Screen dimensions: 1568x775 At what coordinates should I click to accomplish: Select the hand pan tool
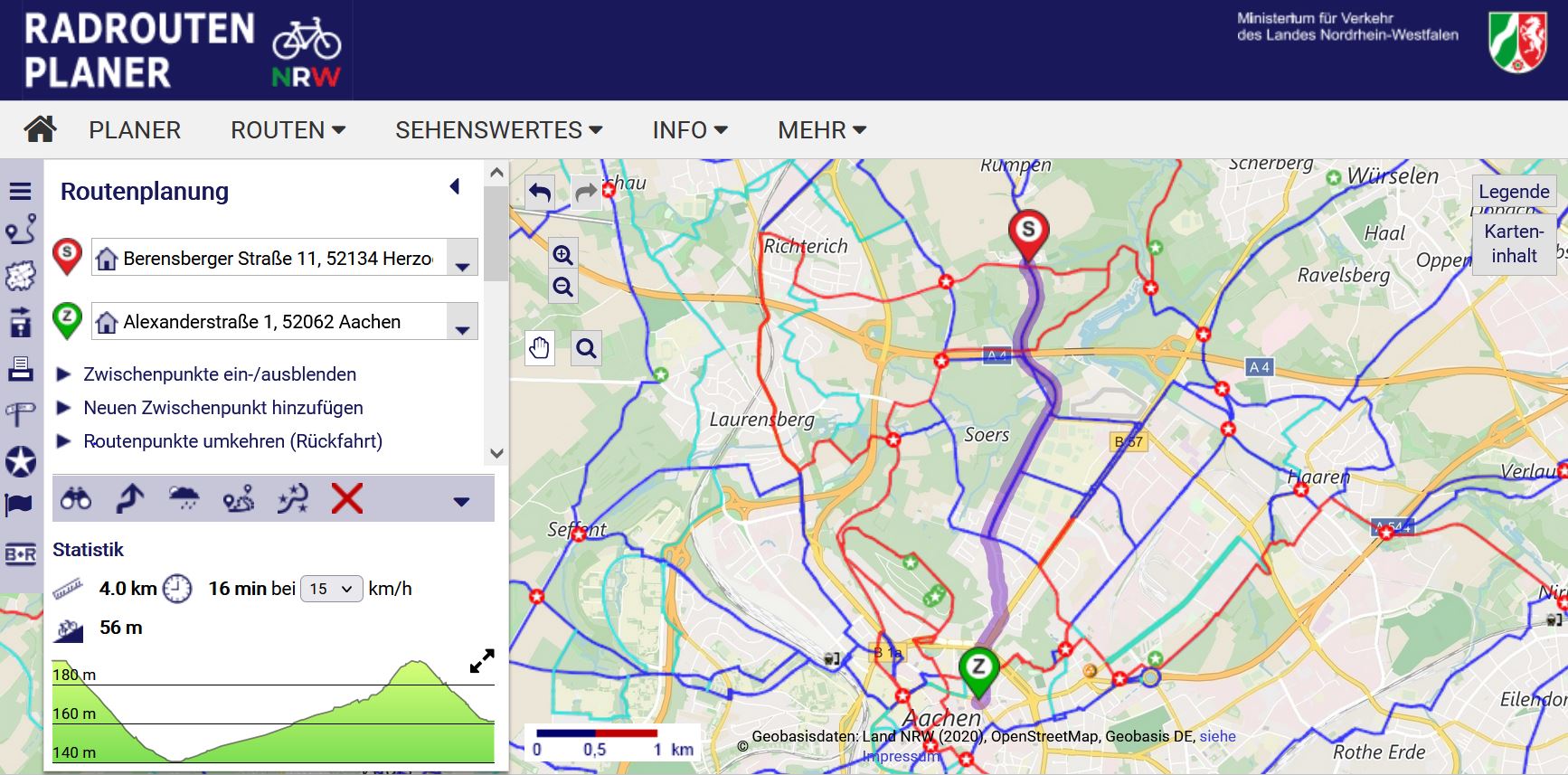(540, 347)
